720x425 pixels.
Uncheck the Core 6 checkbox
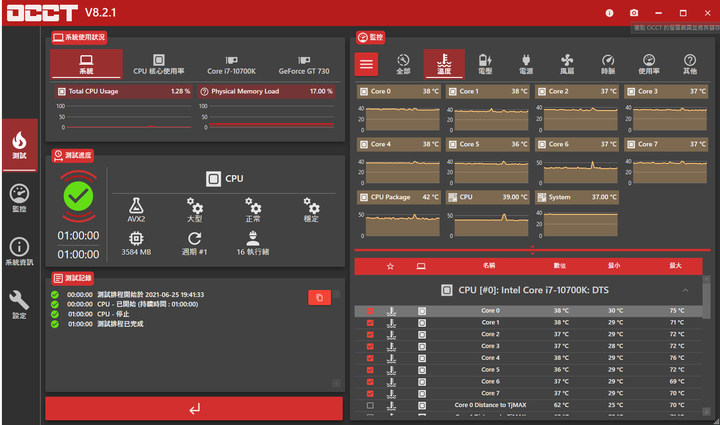pyautogui.click(x=370, y=382)
